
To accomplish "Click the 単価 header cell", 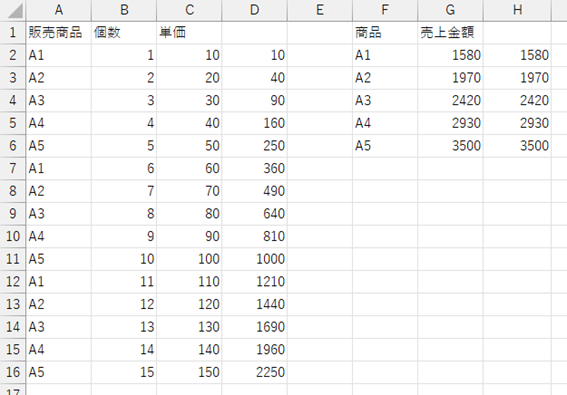I will tap(189, 33).
